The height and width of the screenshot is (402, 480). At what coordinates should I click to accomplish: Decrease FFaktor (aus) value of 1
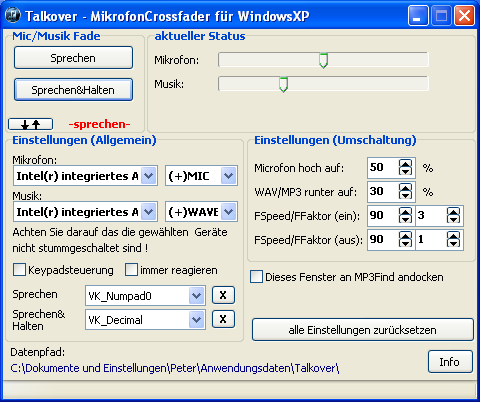tap(453, 243)
